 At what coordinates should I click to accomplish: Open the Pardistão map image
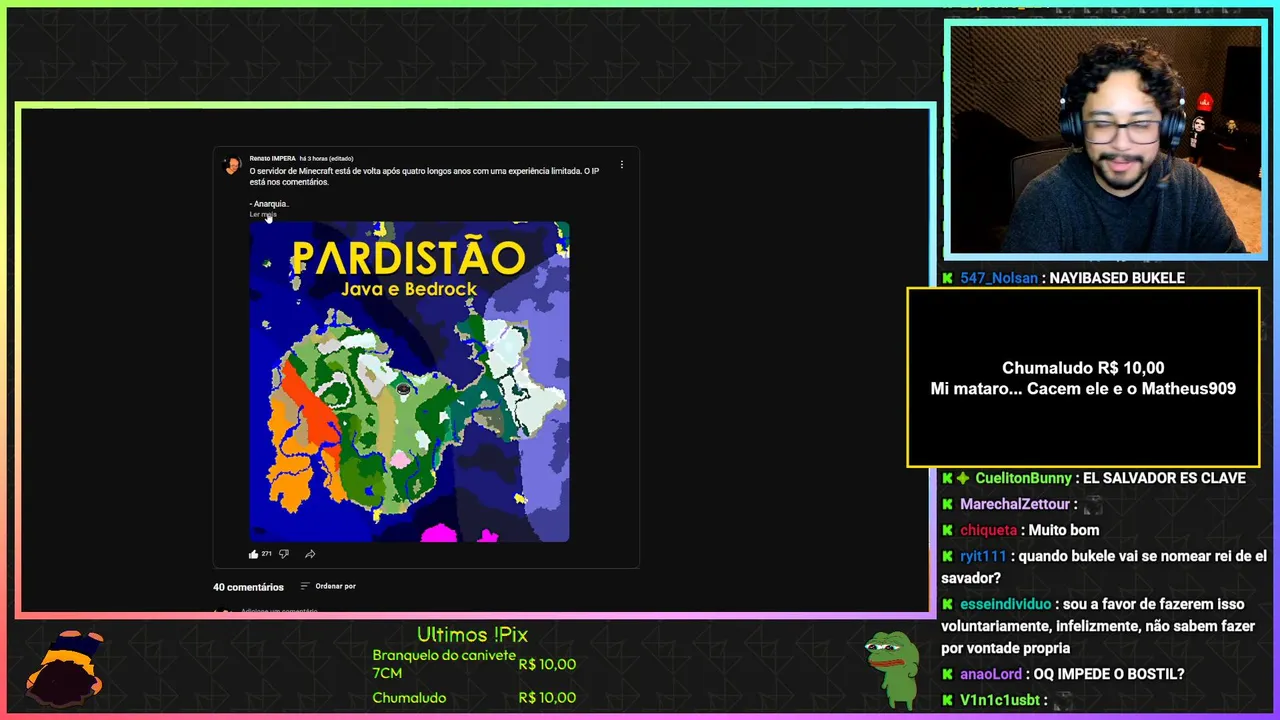click(x=409, y=382)
